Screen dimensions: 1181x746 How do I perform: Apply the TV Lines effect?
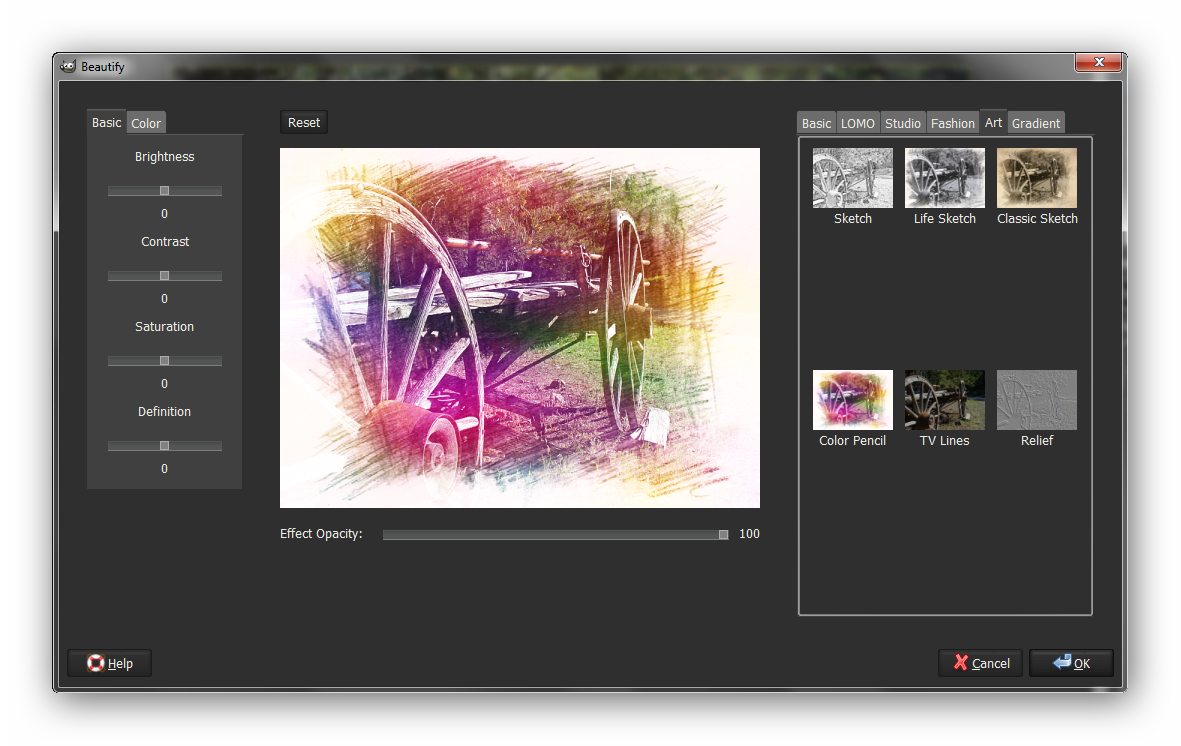tap(944, 400)
